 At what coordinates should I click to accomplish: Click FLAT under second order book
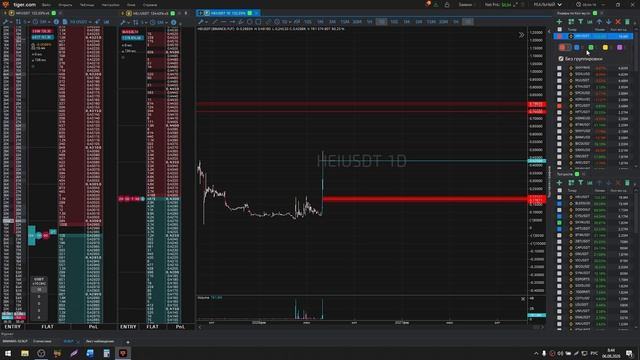152,327
